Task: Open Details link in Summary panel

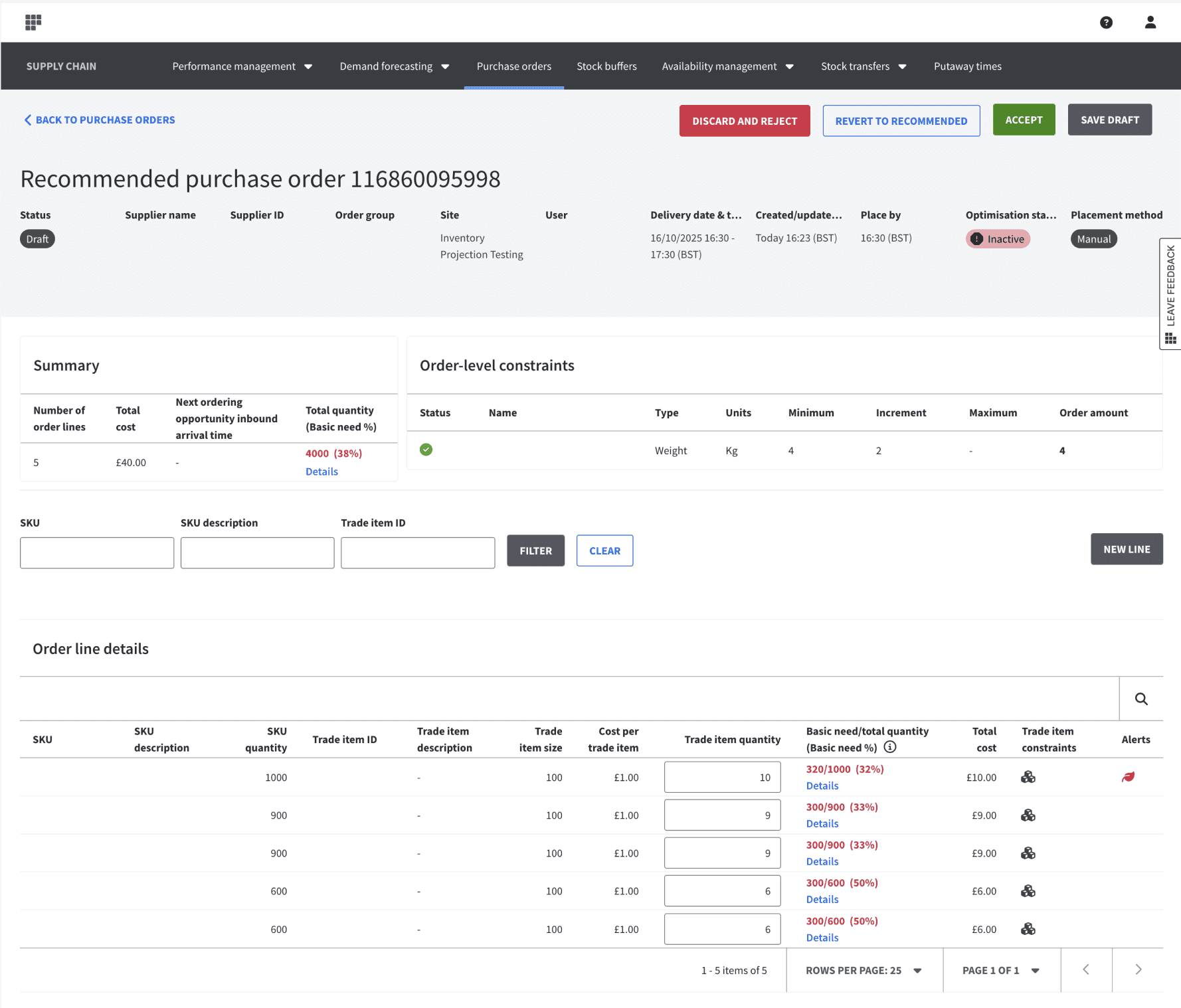Action: tap(321, 471)
